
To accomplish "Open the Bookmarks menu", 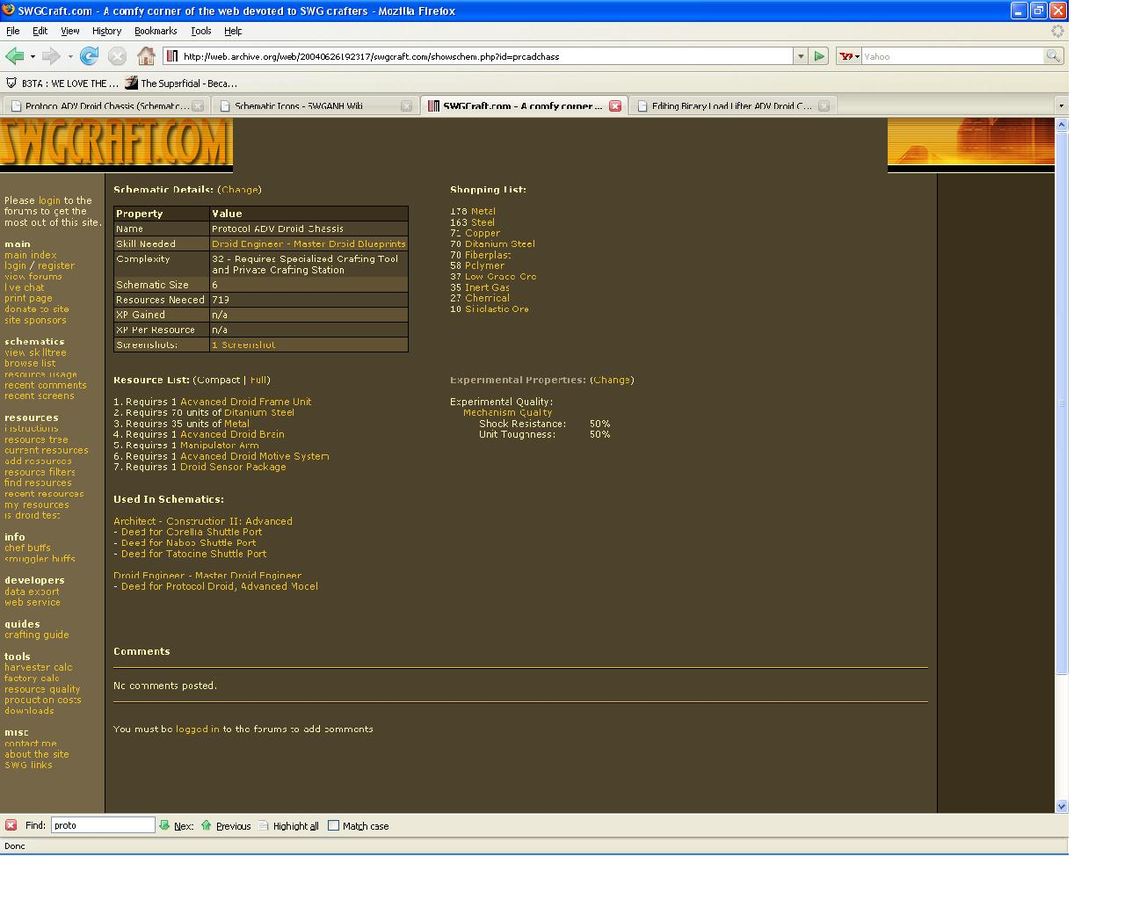I will (x=155, y=31).
